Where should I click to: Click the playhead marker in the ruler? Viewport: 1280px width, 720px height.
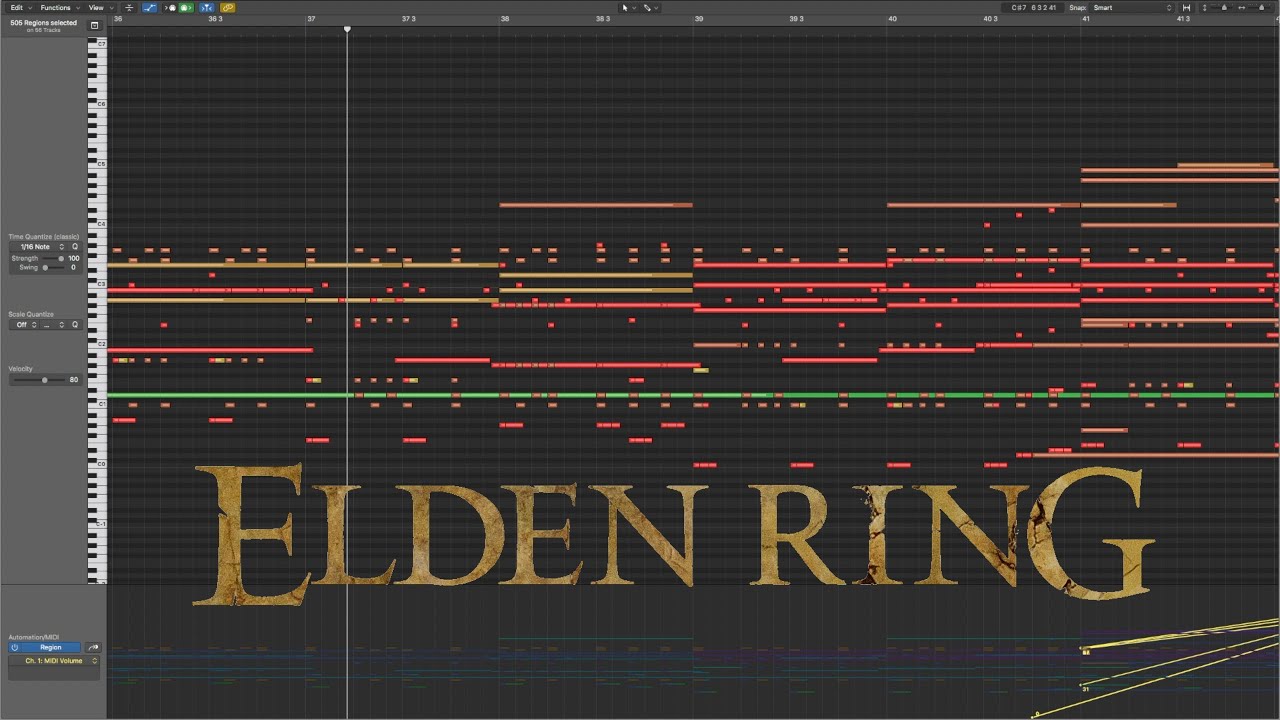click(347, 29)
